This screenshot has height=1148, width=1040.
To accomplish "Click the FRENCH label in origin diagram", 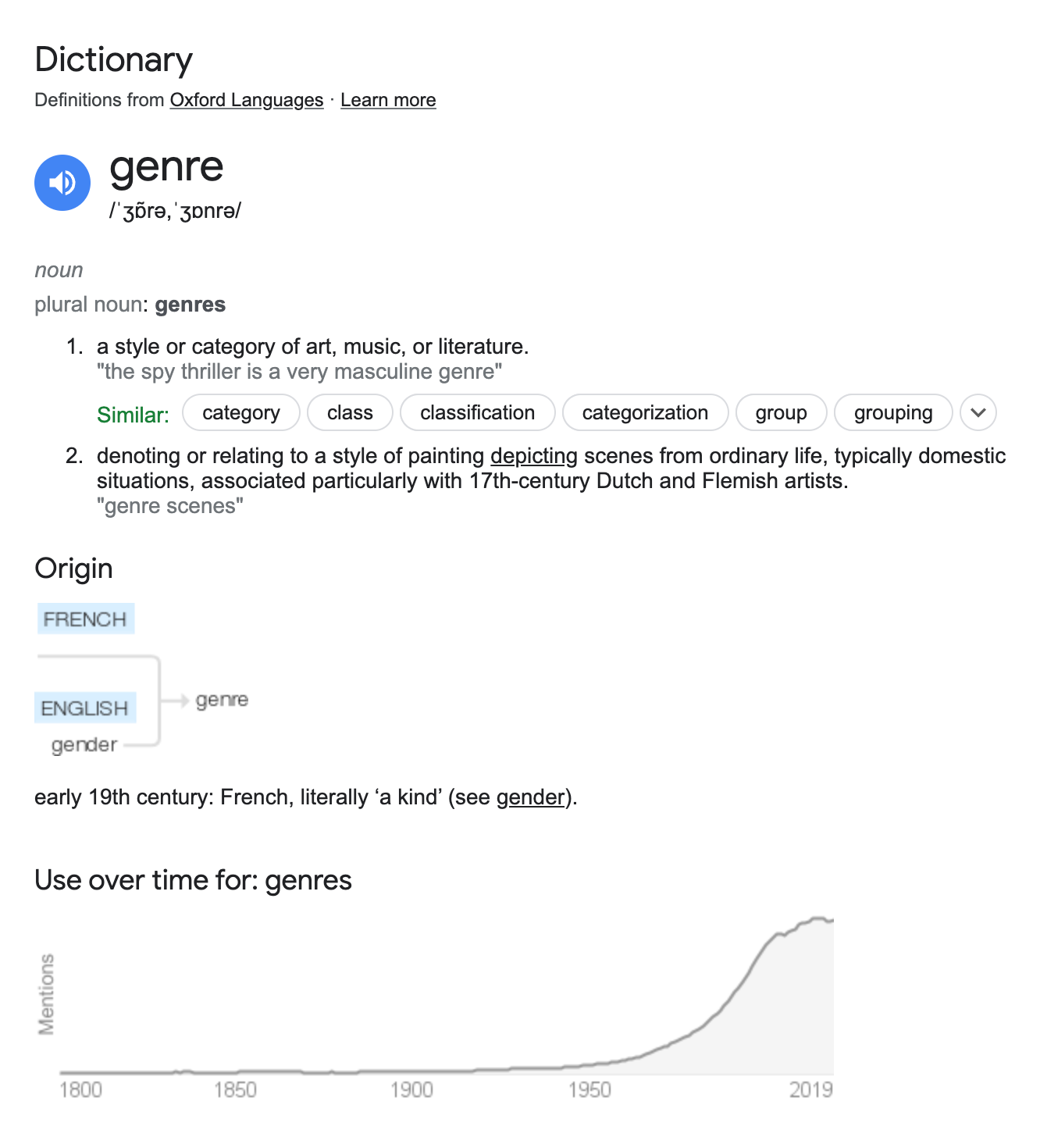I will 86,619.
